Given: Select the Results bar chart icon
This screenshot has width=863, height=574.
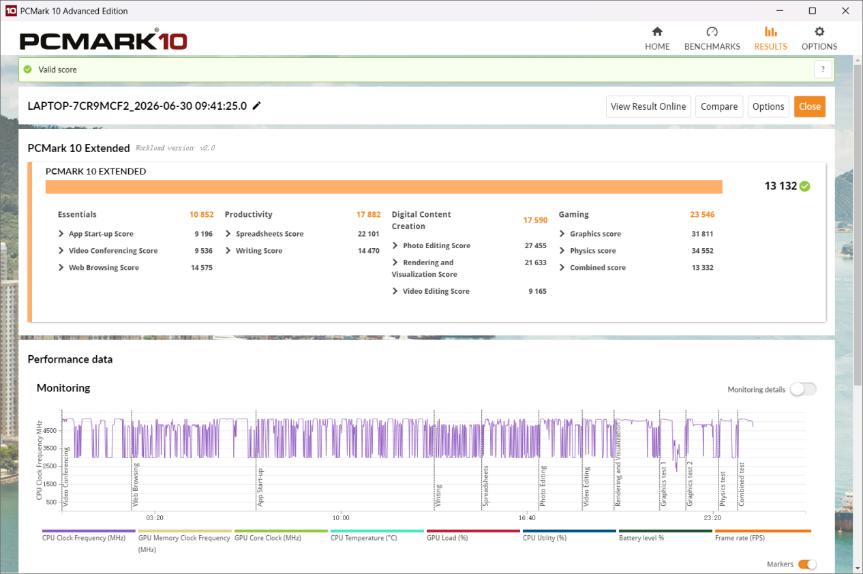Looking at the screenshot, I should tap(771, 31).
